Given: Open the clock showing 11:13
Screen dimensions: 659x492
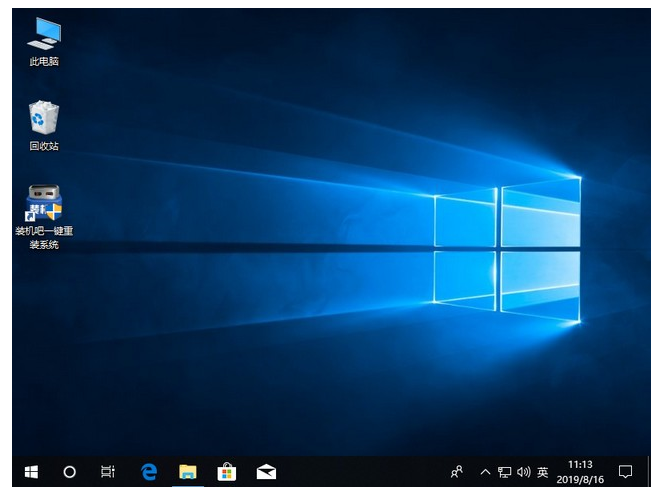Looking at the screenshot, I should tap(580, 471).
